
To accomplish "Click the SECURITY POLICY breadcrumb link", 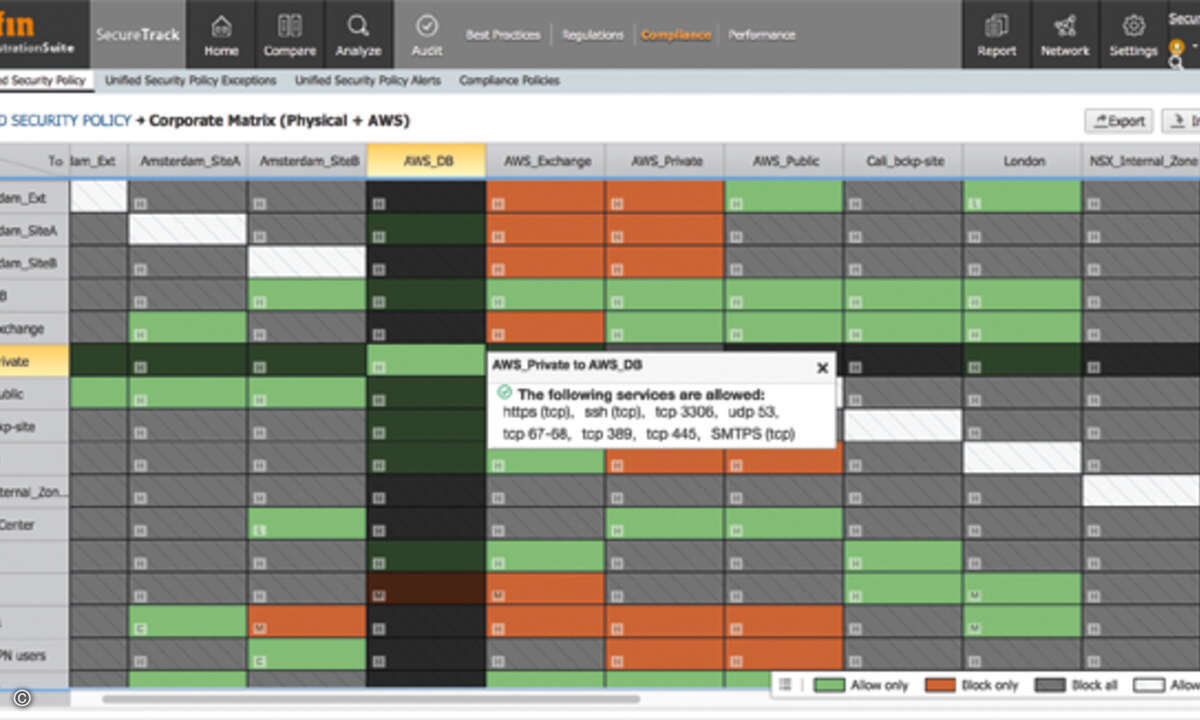I will (66, 121).
